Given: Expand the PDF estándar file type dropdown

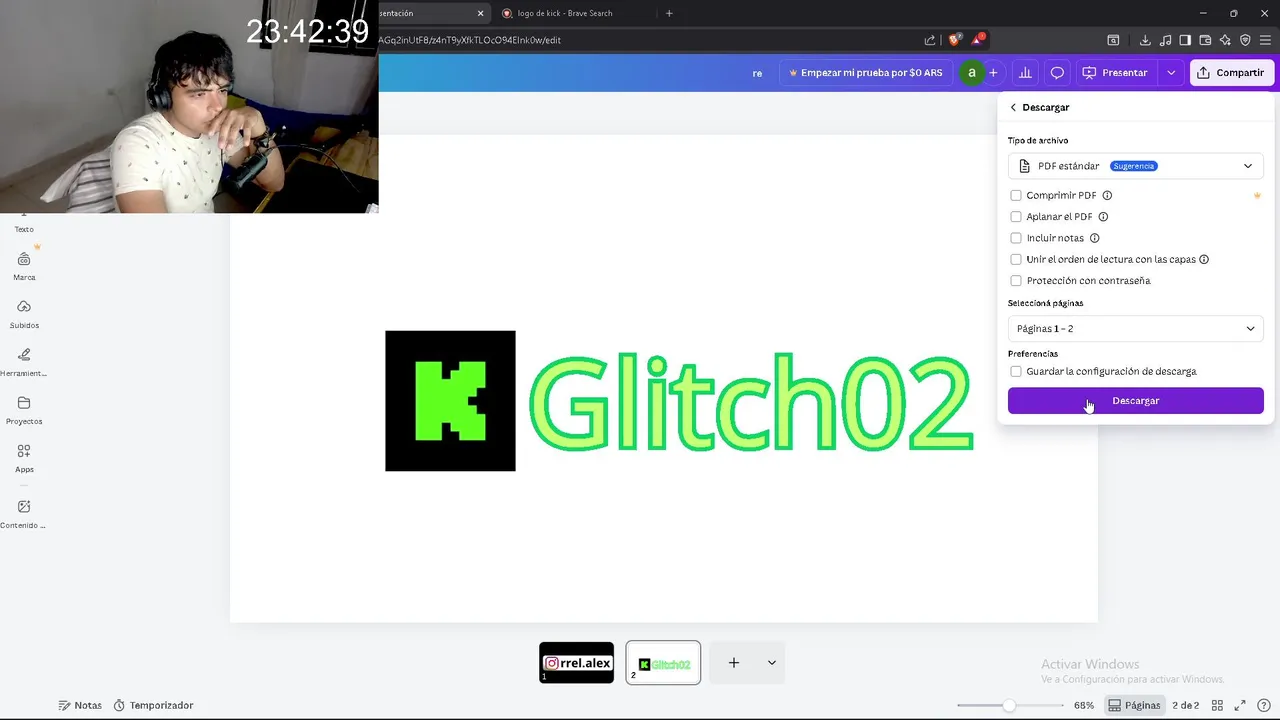Looking at the screenshot, I should click(x=1136, y=166).
